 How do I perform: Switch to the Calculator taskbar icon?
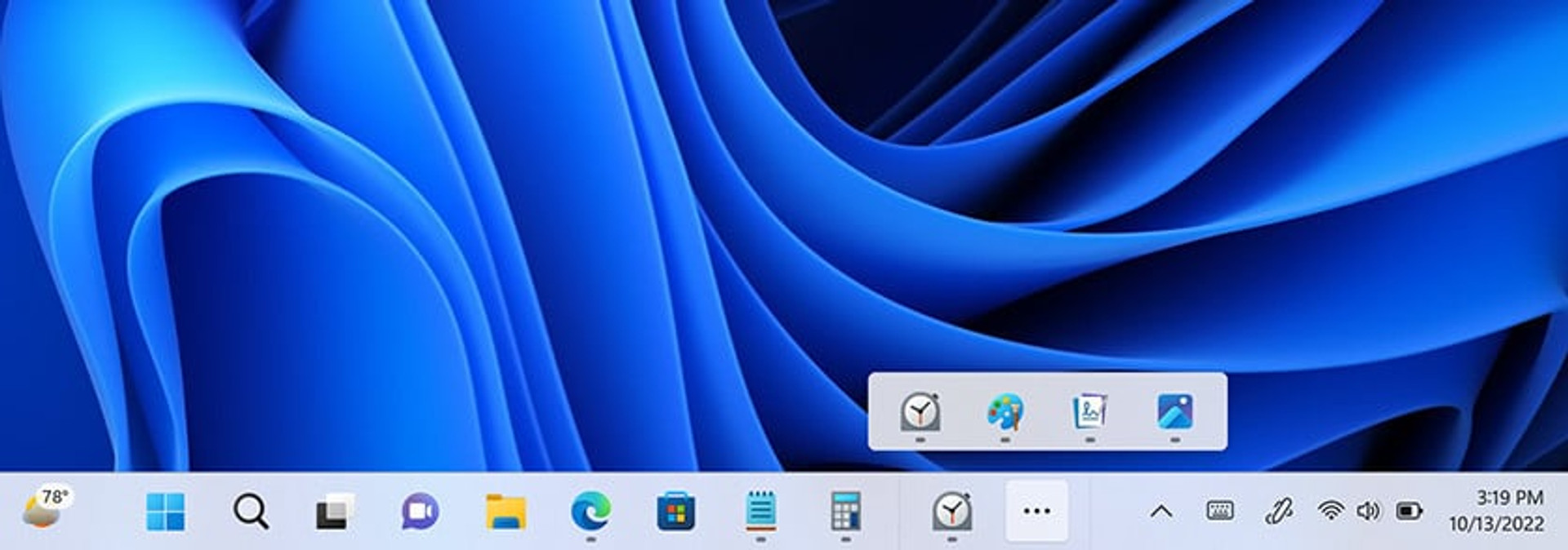point(845,512)
